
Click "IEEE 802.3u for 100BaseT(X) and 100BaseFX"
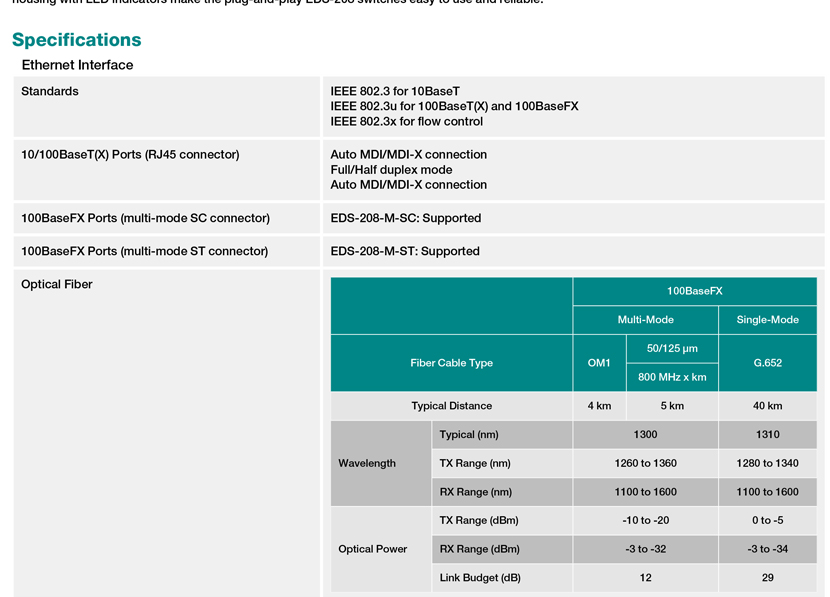454,106
